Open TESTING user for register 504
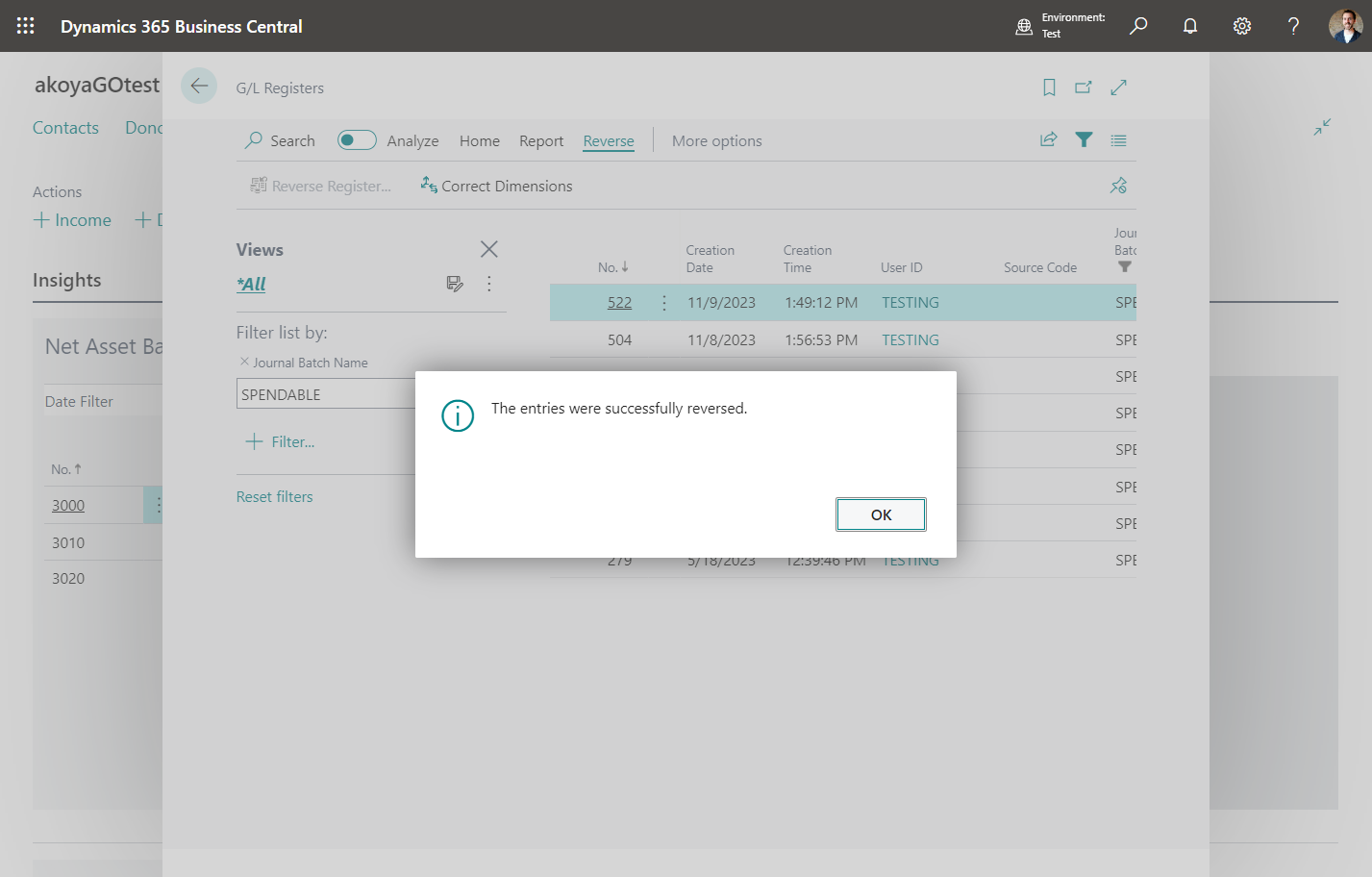The width and height of the screenshot is (1372, 877). pos(911,339)
